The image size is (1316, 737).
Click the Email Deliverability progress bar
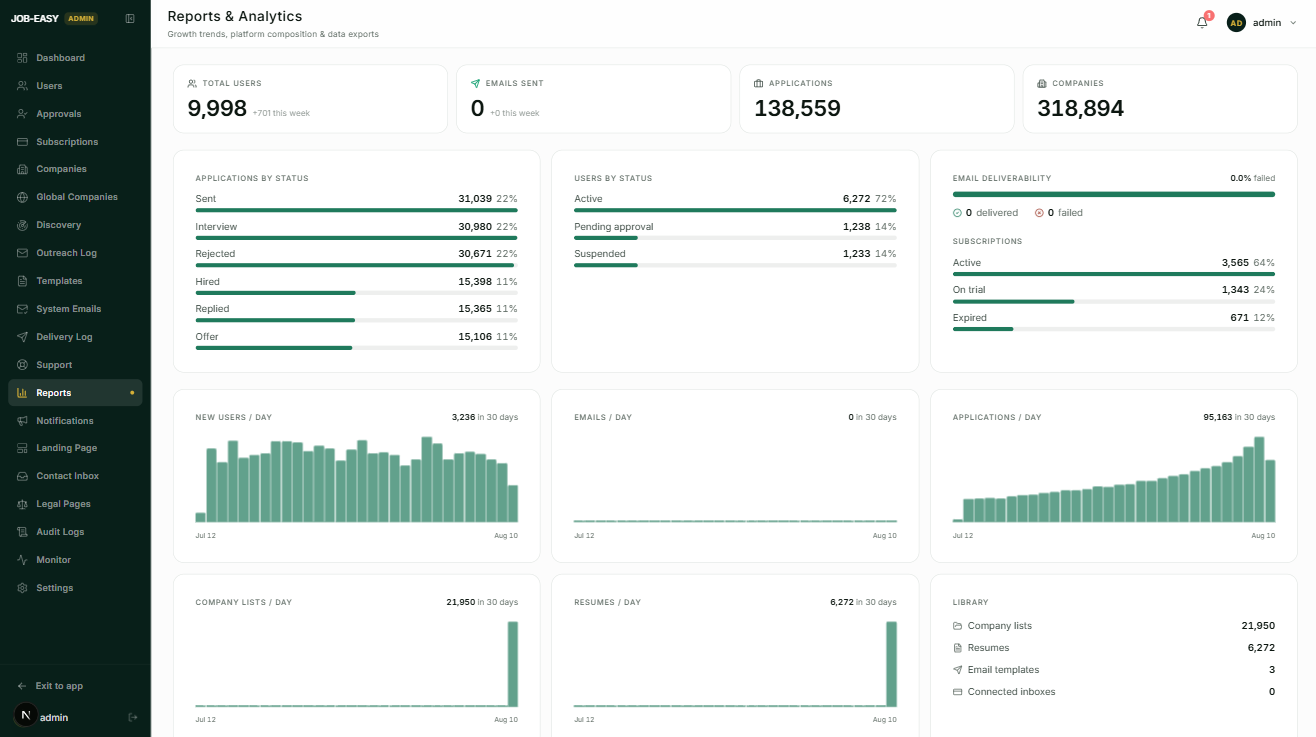tap(1114, 194)
